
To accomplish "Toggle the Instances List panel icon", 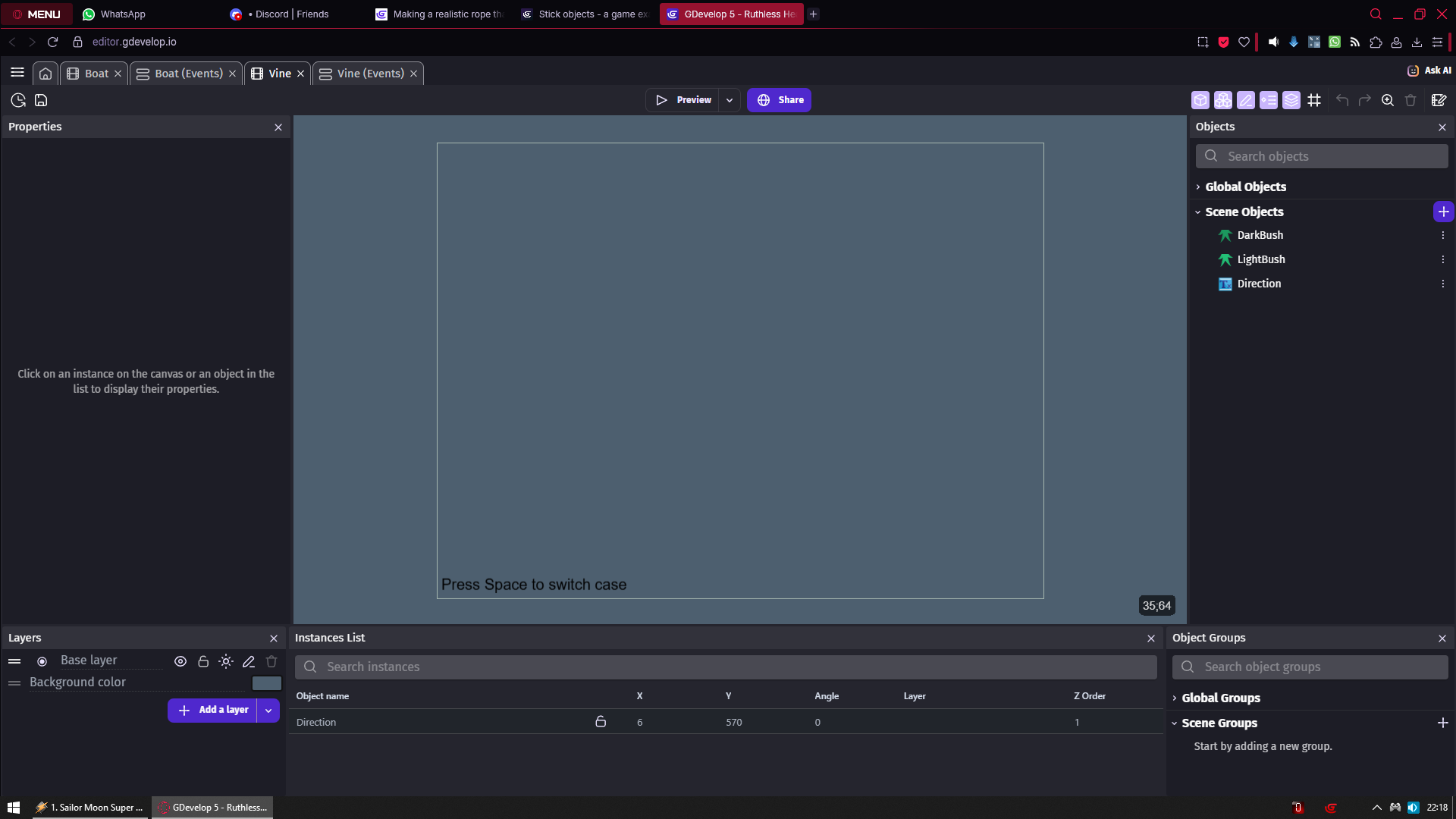I will [1268, 100].
